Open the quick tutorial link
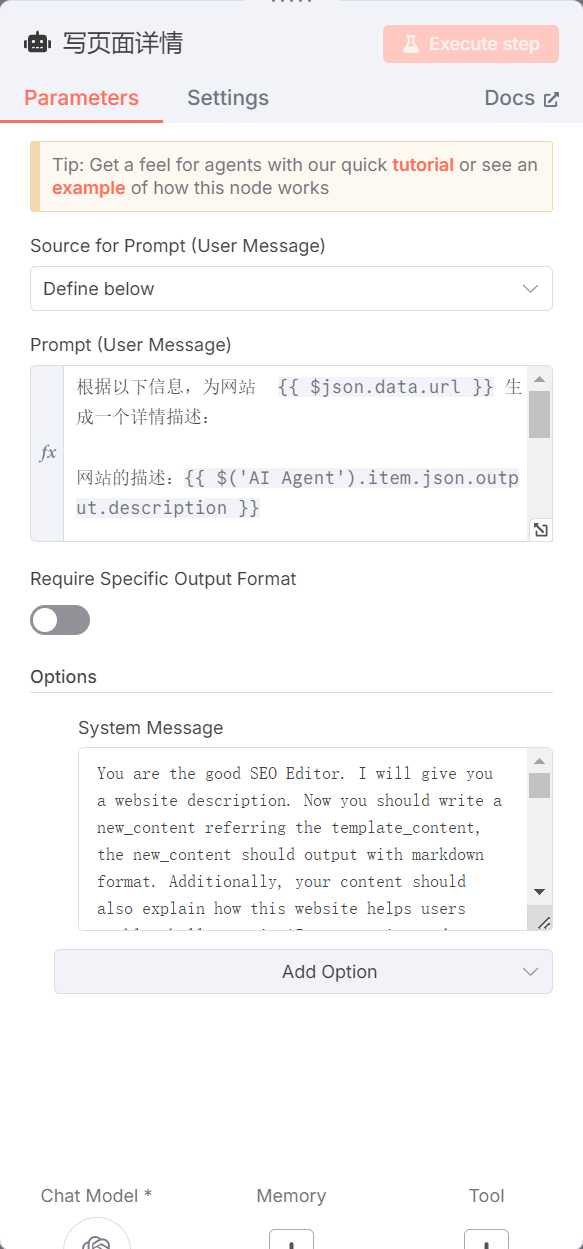Viewport: 583px width, 1249px height. [423, 165]
